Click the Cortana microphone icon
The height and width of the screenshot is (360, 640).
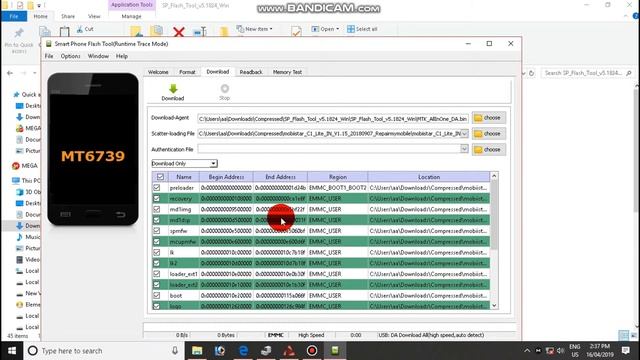175,351
